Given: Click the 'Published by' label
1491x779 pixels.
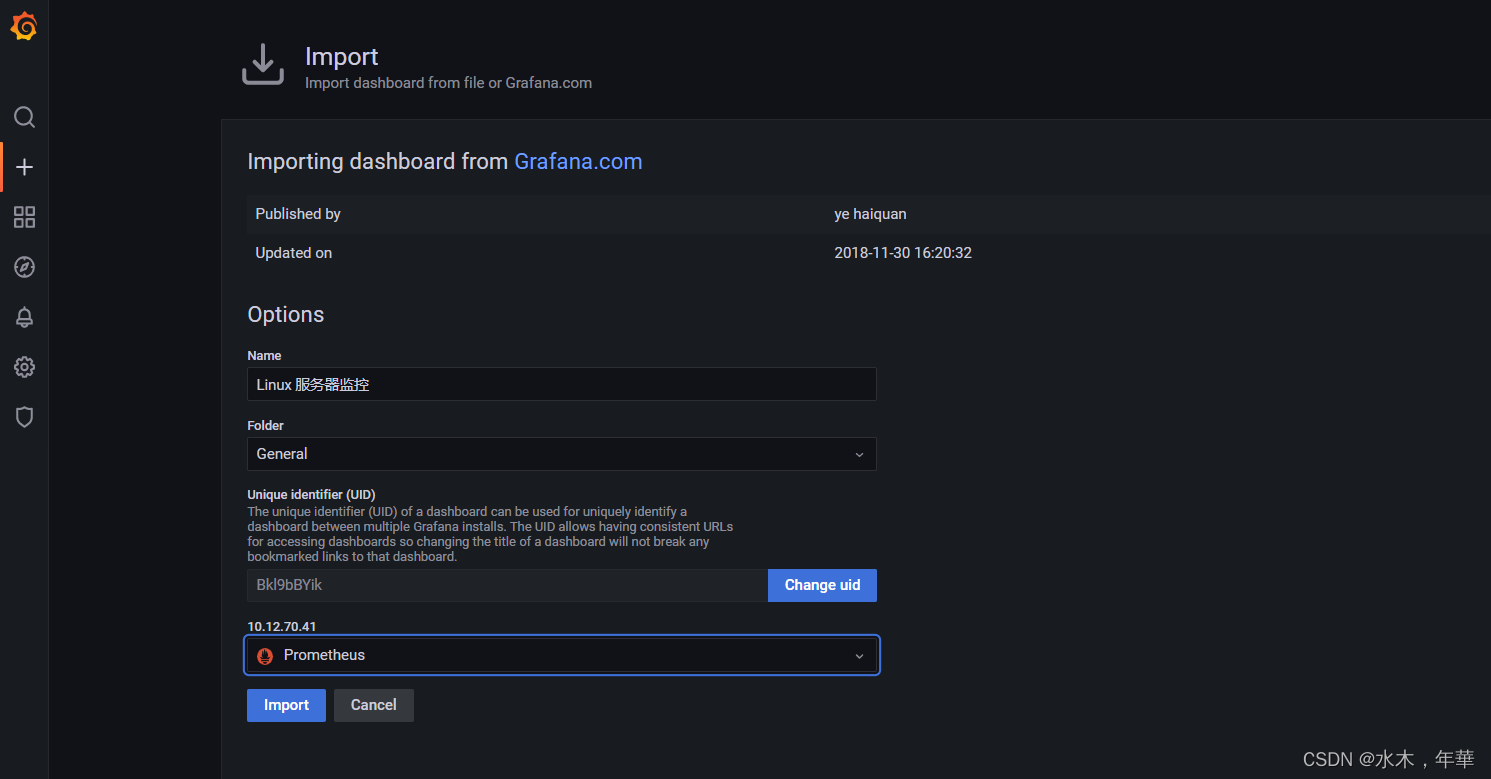Looking at the screenshot, I should (298, 214).
